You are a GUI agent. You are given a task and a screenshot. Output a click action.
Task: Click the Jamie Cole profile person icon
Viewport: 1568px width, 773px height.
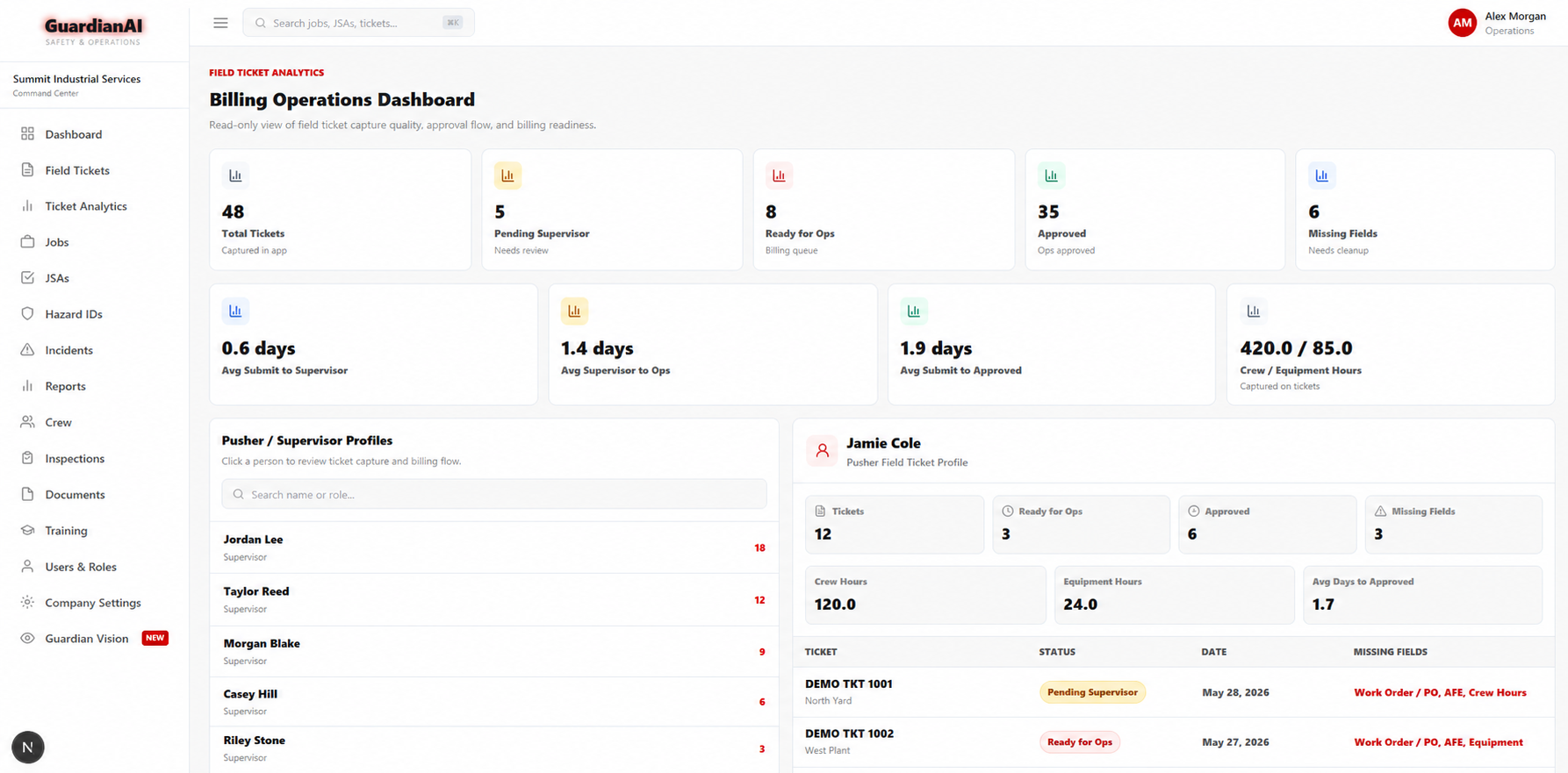822,451
